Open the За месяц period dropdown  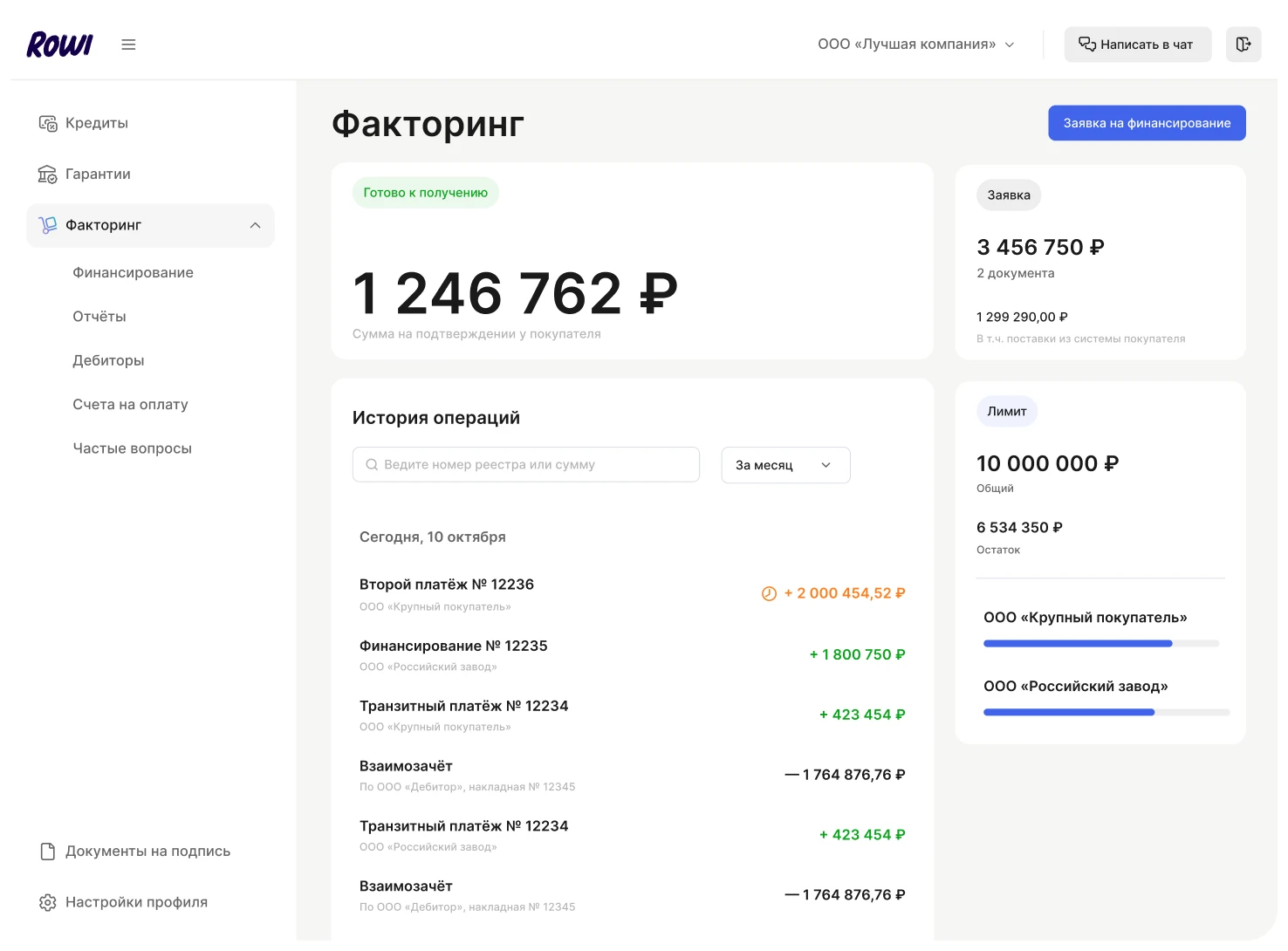(785, 465)
